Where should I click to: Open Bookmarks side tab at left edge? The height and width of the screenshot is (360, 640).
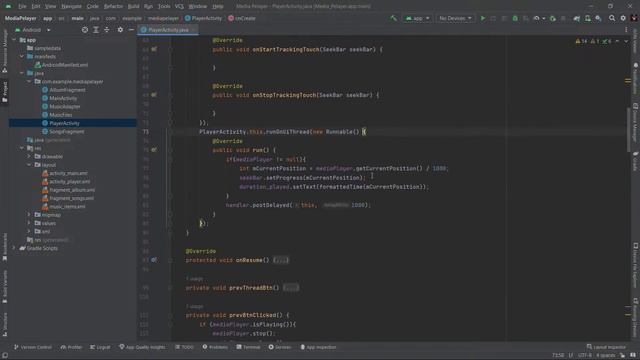pyautogui.click(x=4, y=247)
